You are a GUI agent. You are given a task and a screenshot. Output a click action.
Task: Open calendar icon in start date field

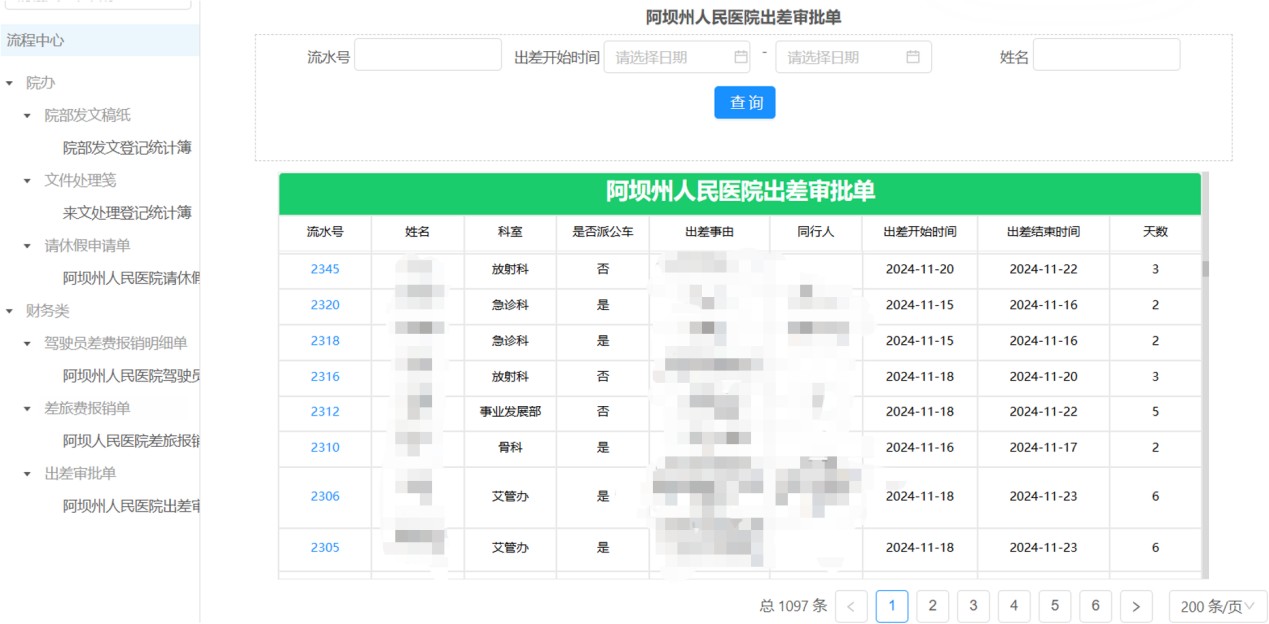click(741, 57)
